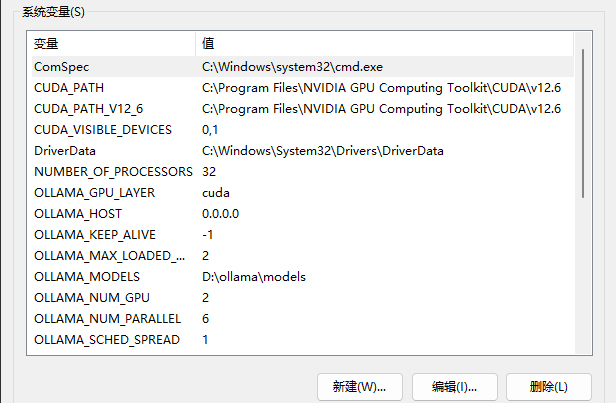Select the CUDA_PATH variable row
616x403 pixels.
pos(302,88)
